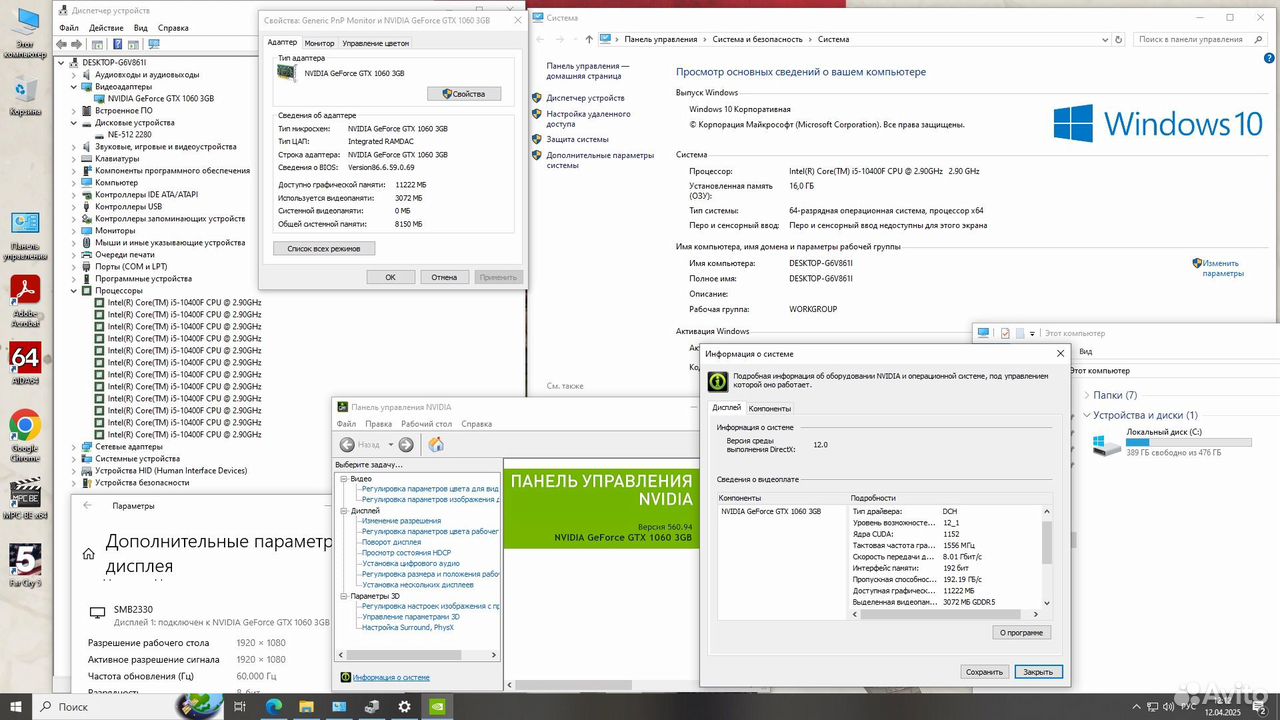
Task: Select the Корзина recycle bin desktop icon
Action: point(25,96)
